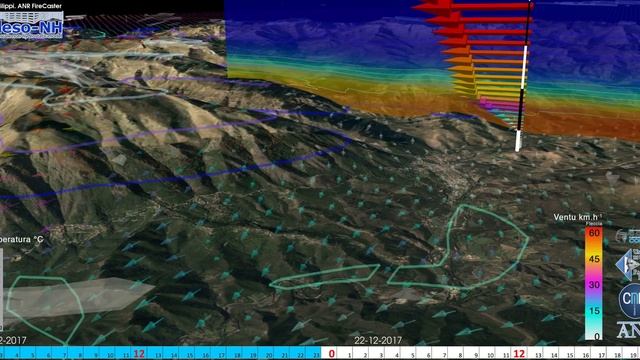640x360 pixels.
Task: Select the large green polygon outline
Action: tap(458, 247)
